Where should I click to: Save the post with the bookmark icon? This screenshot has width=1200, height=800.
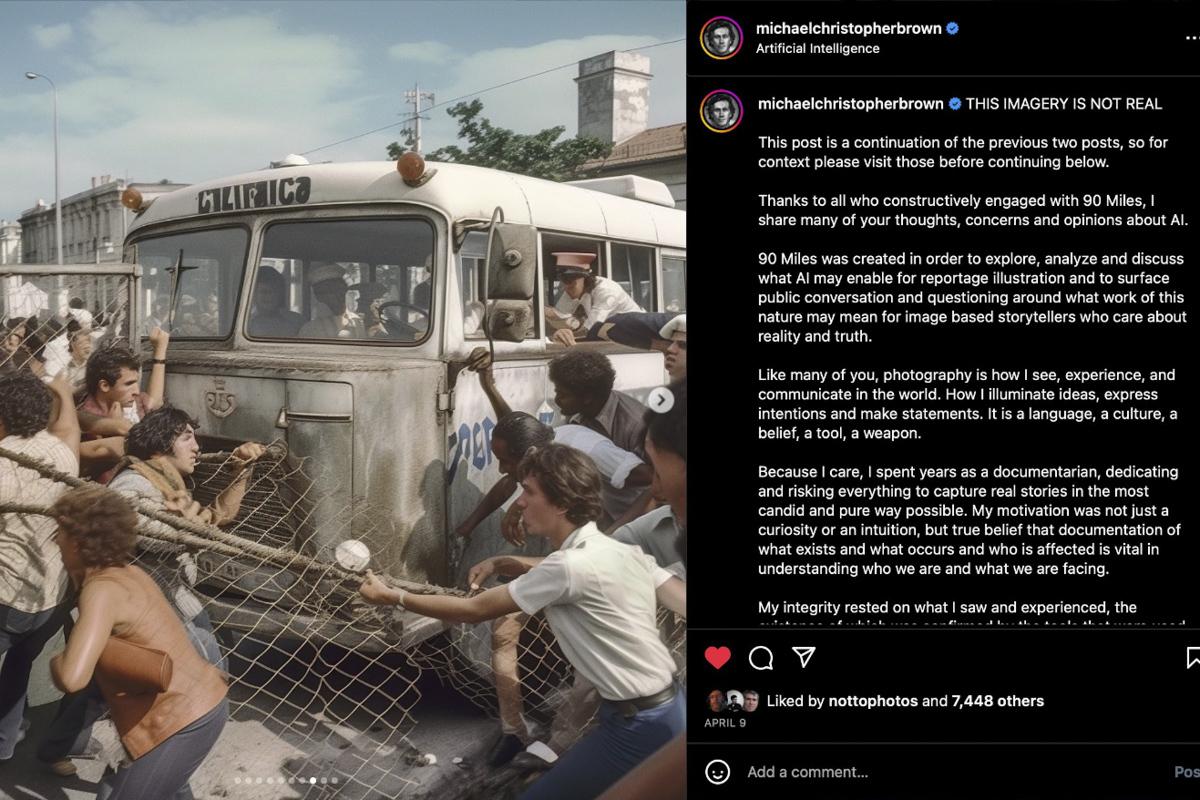[x=1193, y=657]
